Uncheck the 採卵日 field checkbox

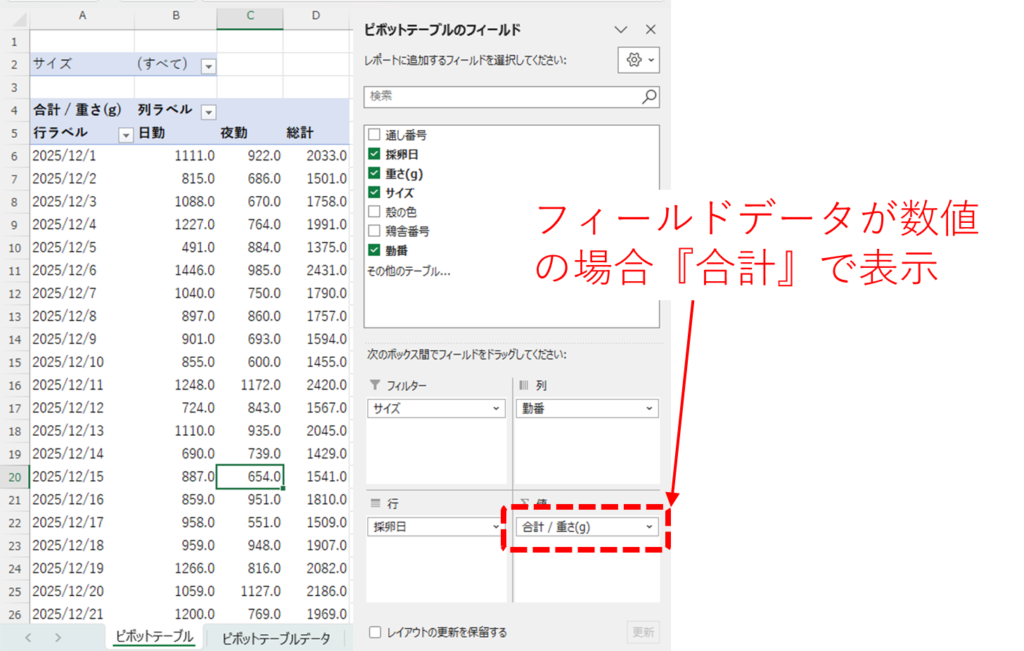[x=374, y=154]
